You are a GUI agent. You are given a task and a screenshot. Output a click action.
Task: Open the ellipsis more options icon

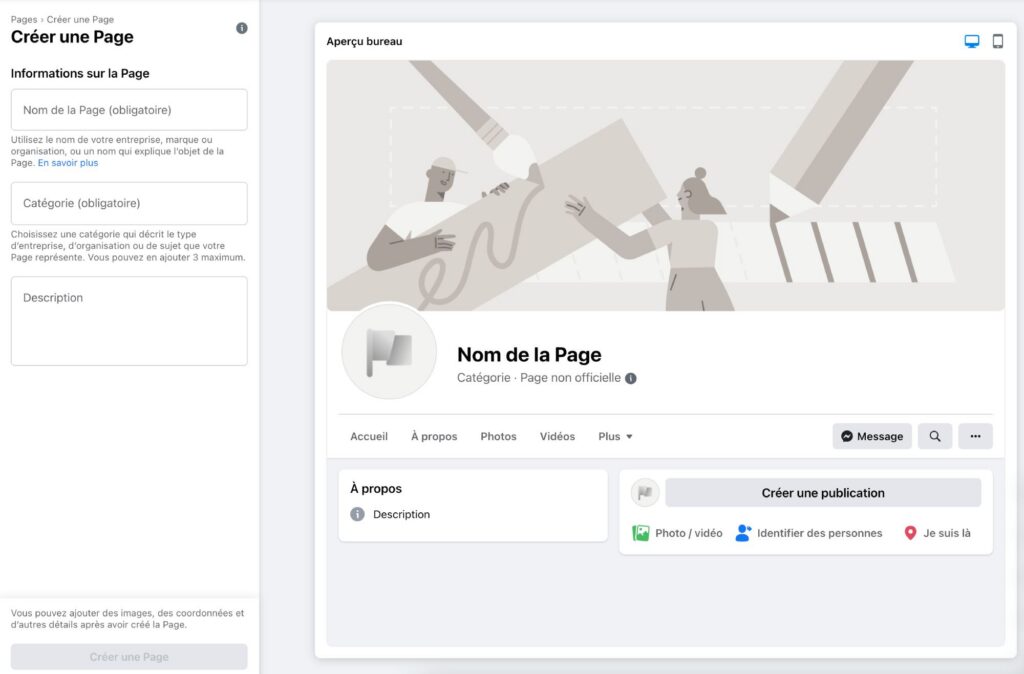pos(975,436)
